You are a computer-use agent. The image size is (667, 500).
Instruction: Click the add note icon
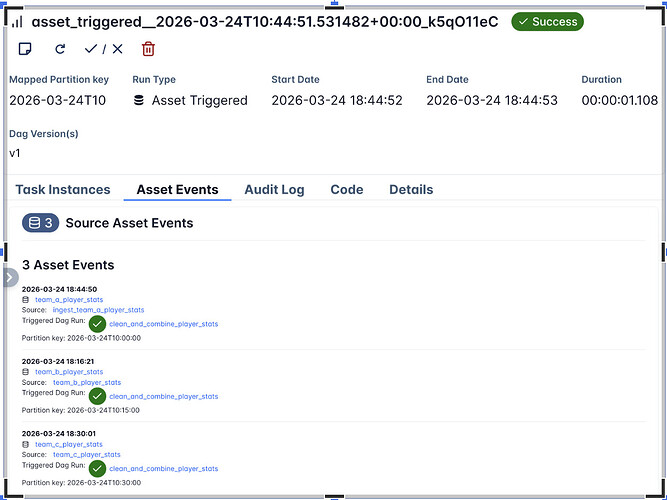coord(24,48)
